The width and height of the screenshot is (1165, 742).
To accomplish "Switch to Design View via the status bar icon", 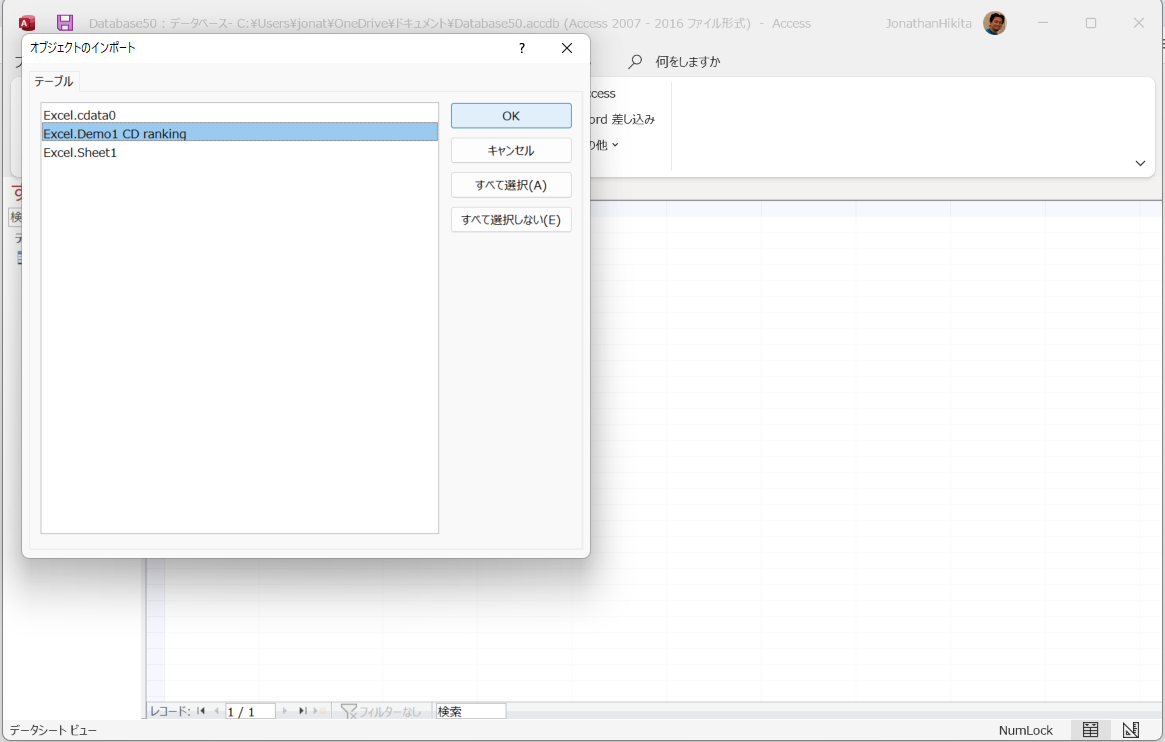I will 1131,730.
